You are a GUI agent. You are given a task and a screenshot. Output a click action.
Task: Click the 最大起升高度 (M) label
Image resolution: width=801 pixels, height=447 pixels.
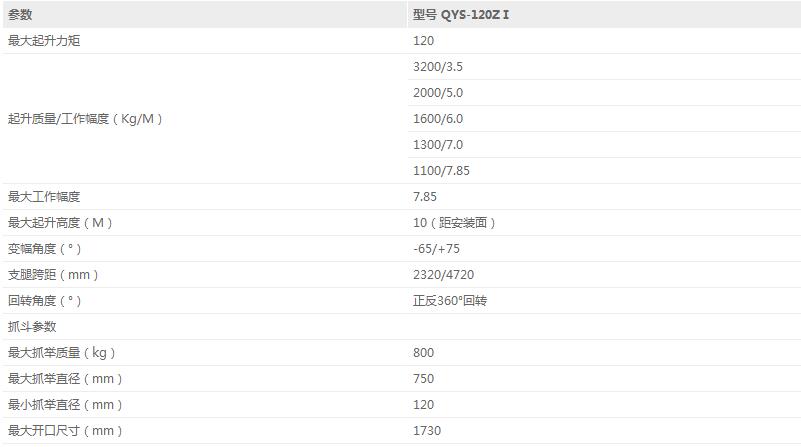[x=61, y=223]
